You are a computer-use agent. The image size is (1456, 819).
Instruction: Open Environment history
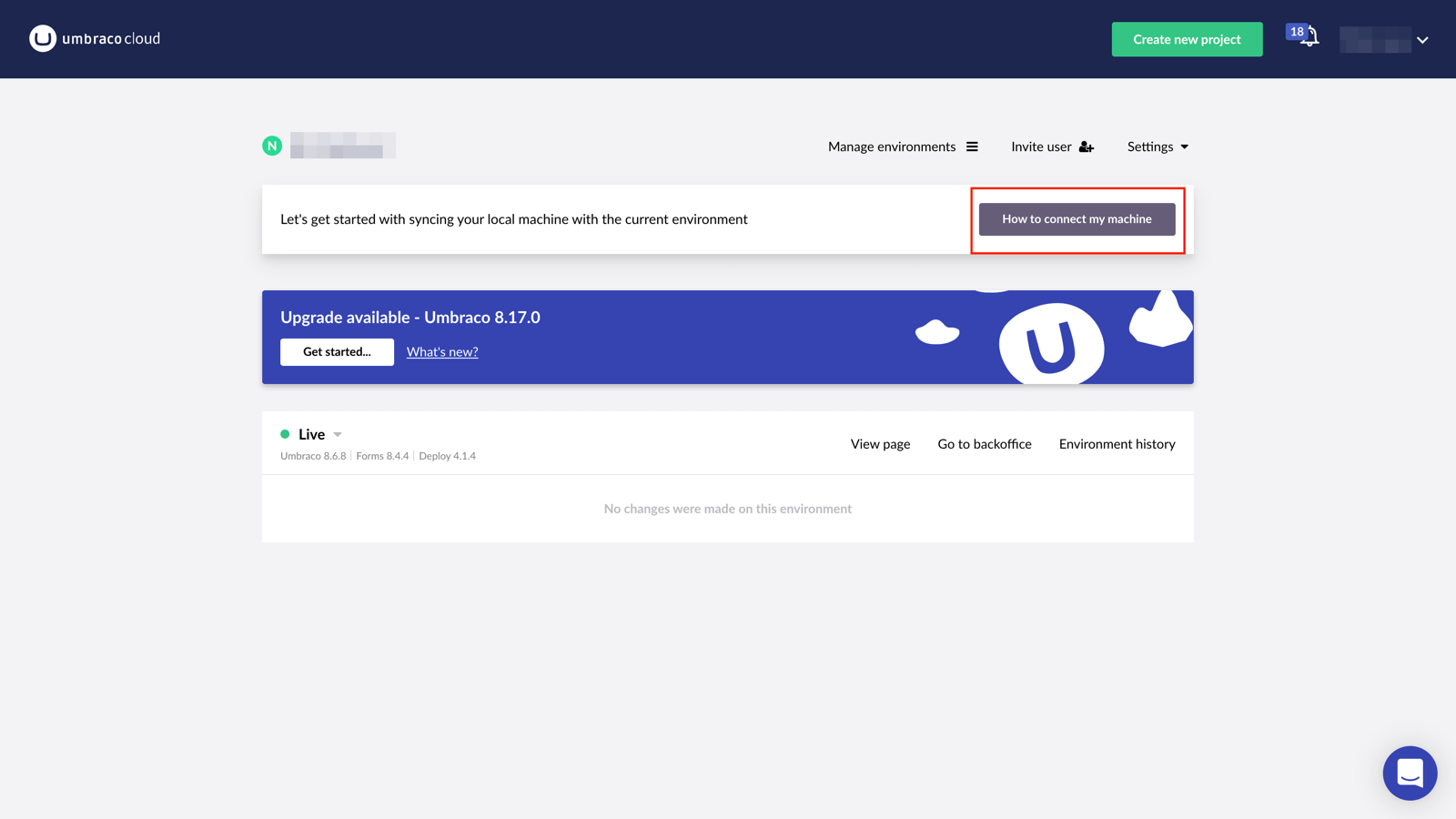tap(1117, 443)
